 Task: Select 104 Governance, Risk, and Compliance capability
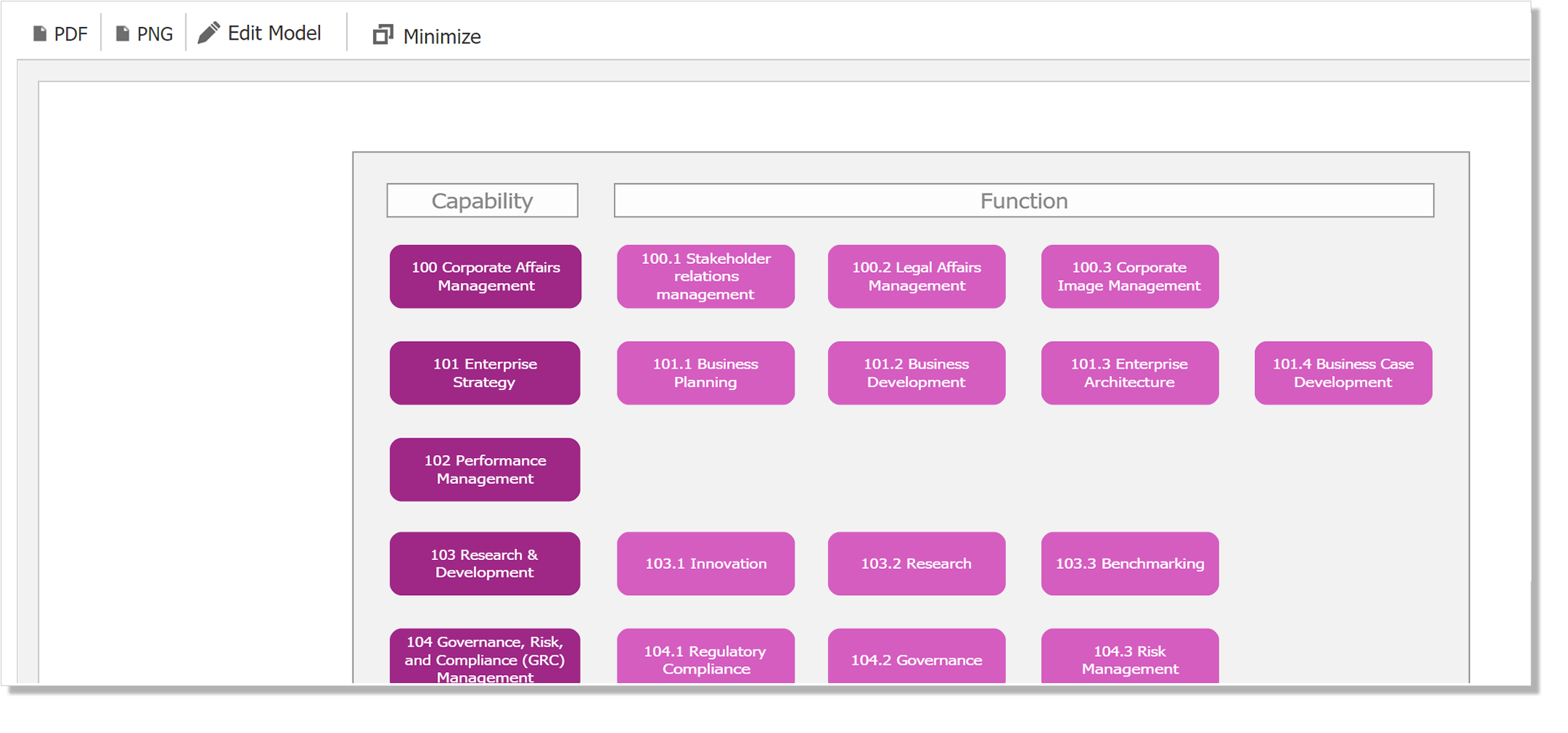pyautogui.click(x=485, y=657)
